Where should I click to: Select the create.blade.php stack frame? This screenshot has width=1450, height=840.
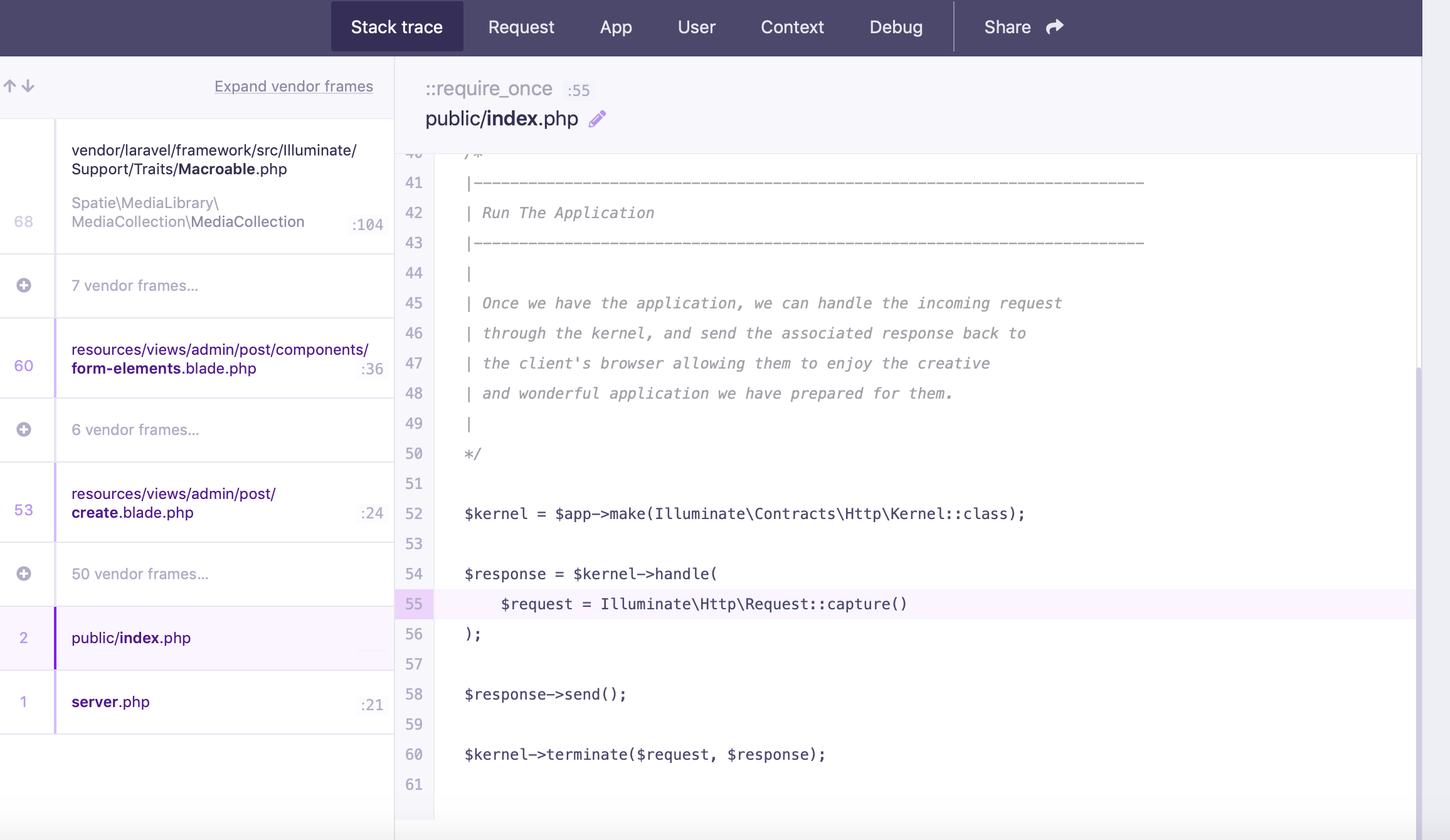173,503
